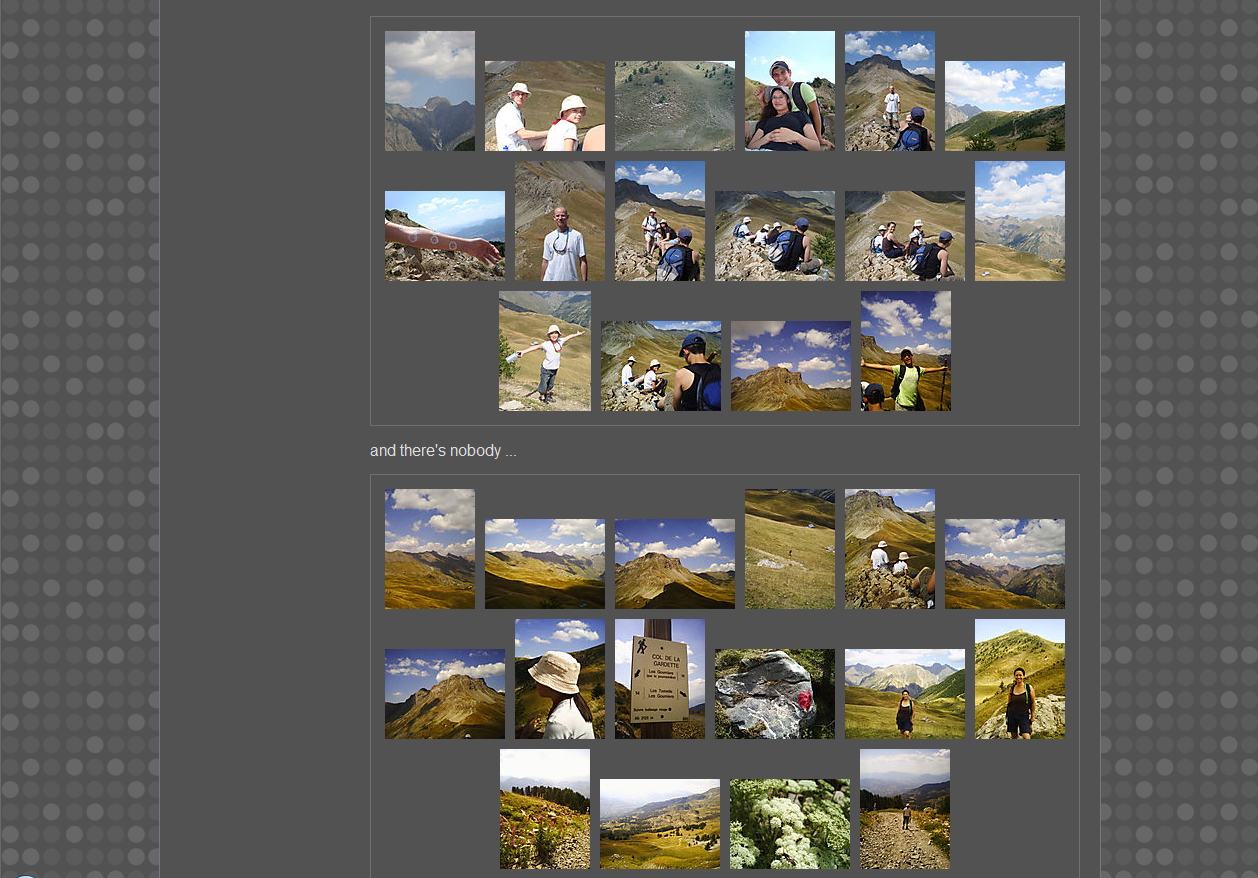Image resolution: width=1258 pixels, height=878 pixels.
Task: View two hikers sitting on rocks from behind
Action: [889, 549]
